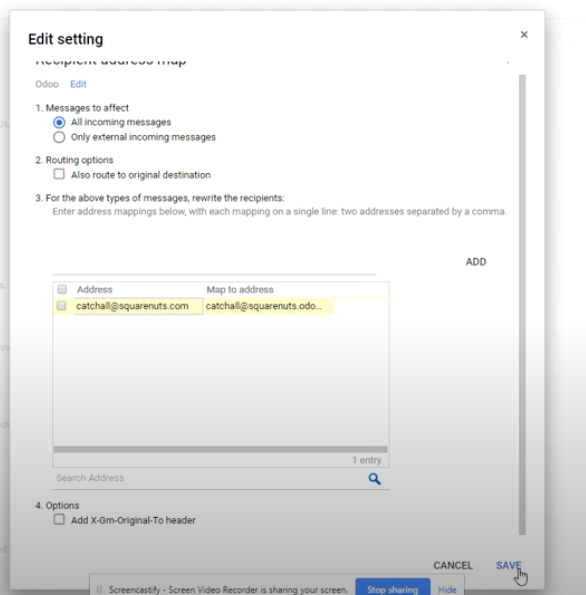Click the SAVE button
Viewport: 586px width, 595px height.
tap(509, 565)
